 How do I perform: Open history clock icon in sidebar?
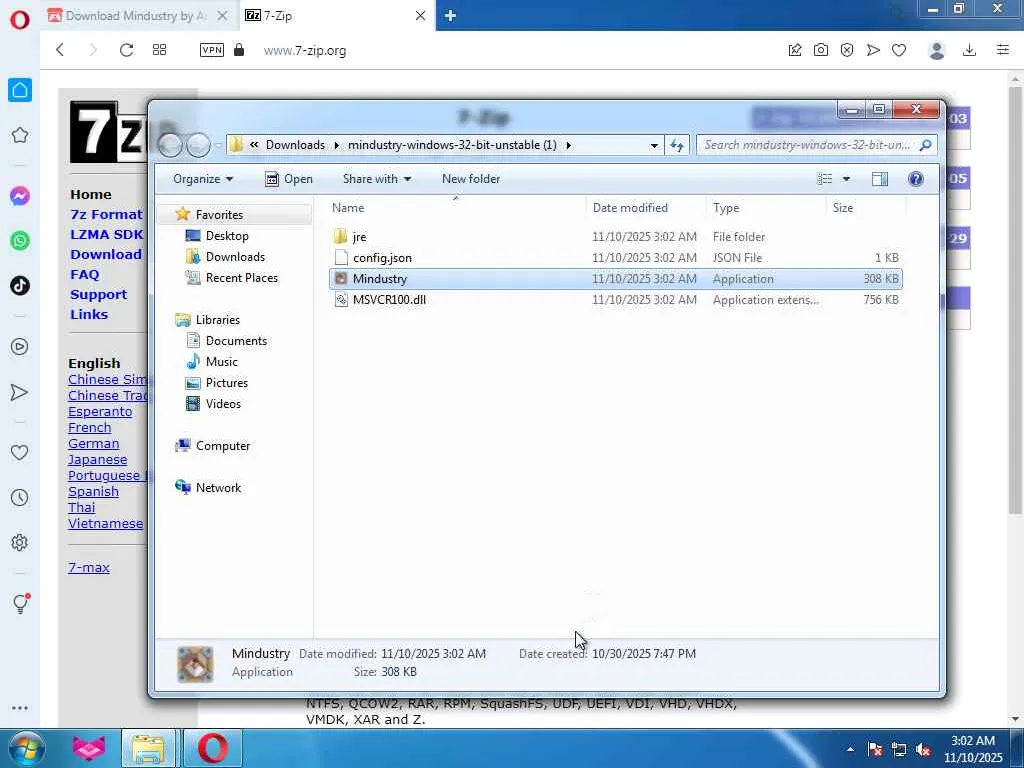click(x=20, y=498)
